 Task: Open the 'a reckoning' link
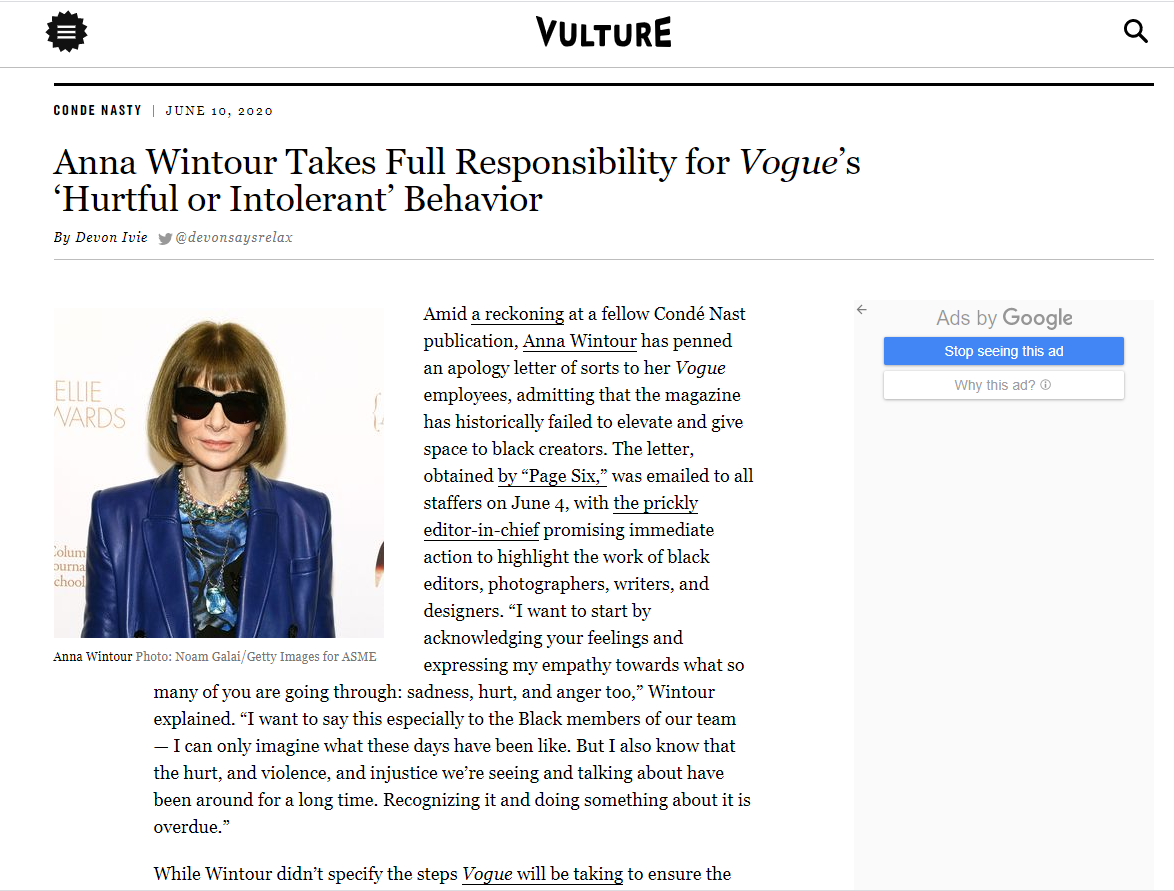517,314
